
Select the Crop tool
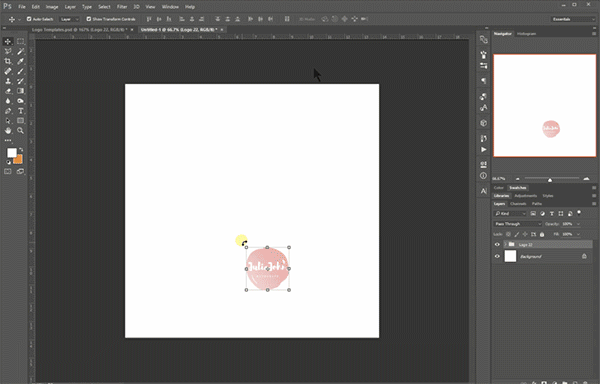pyautogui.click(x=8, y=61)
